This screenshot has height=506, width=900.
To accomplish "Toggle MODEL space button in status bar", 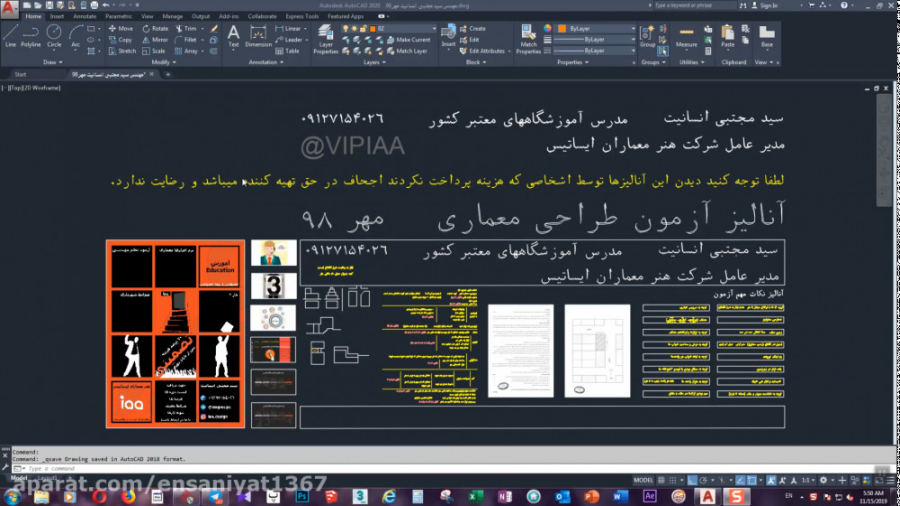I will [643, 480].
